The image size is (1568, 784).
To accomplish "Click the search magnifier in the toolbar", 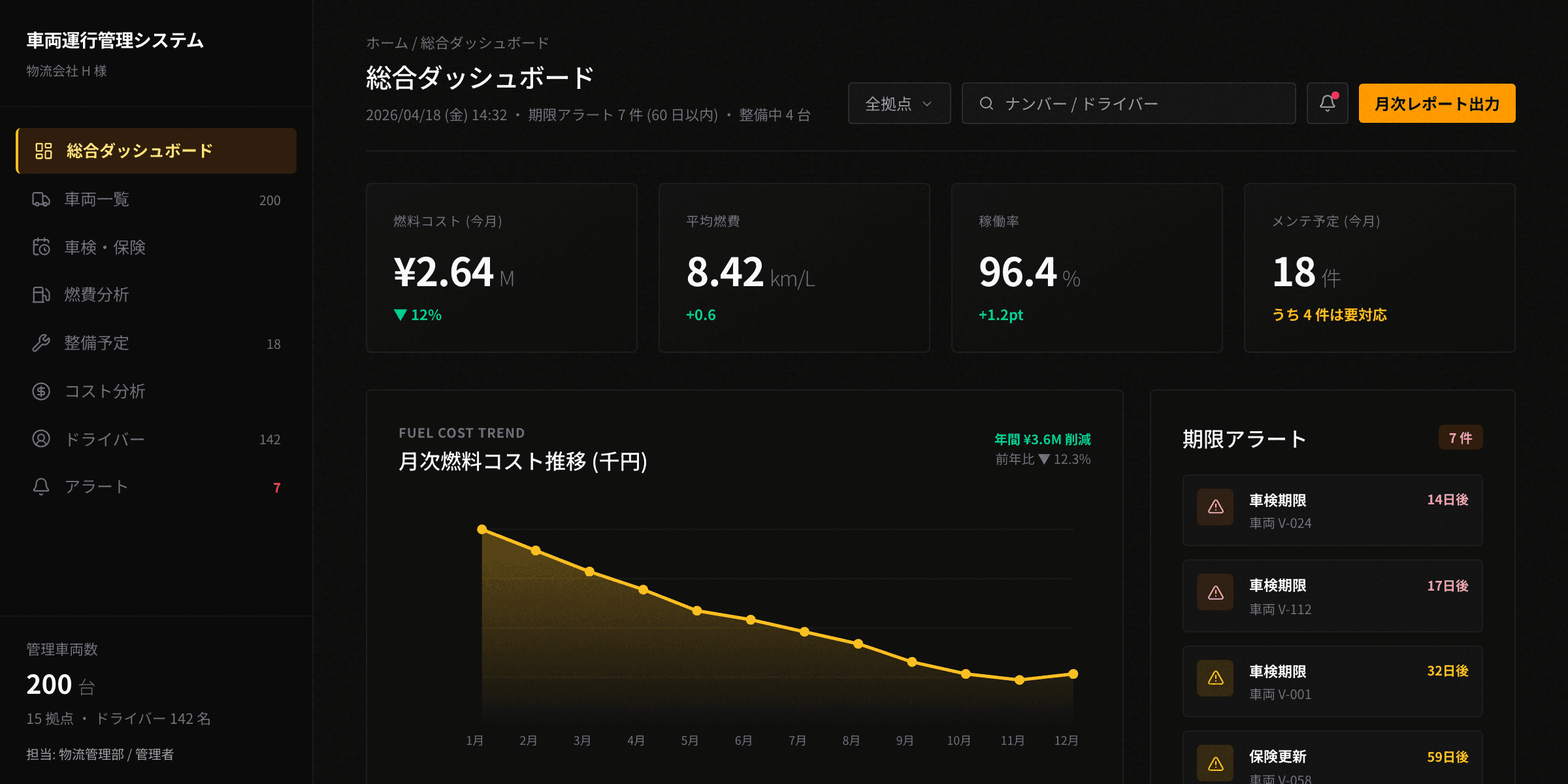I will (x=987, y=103).
